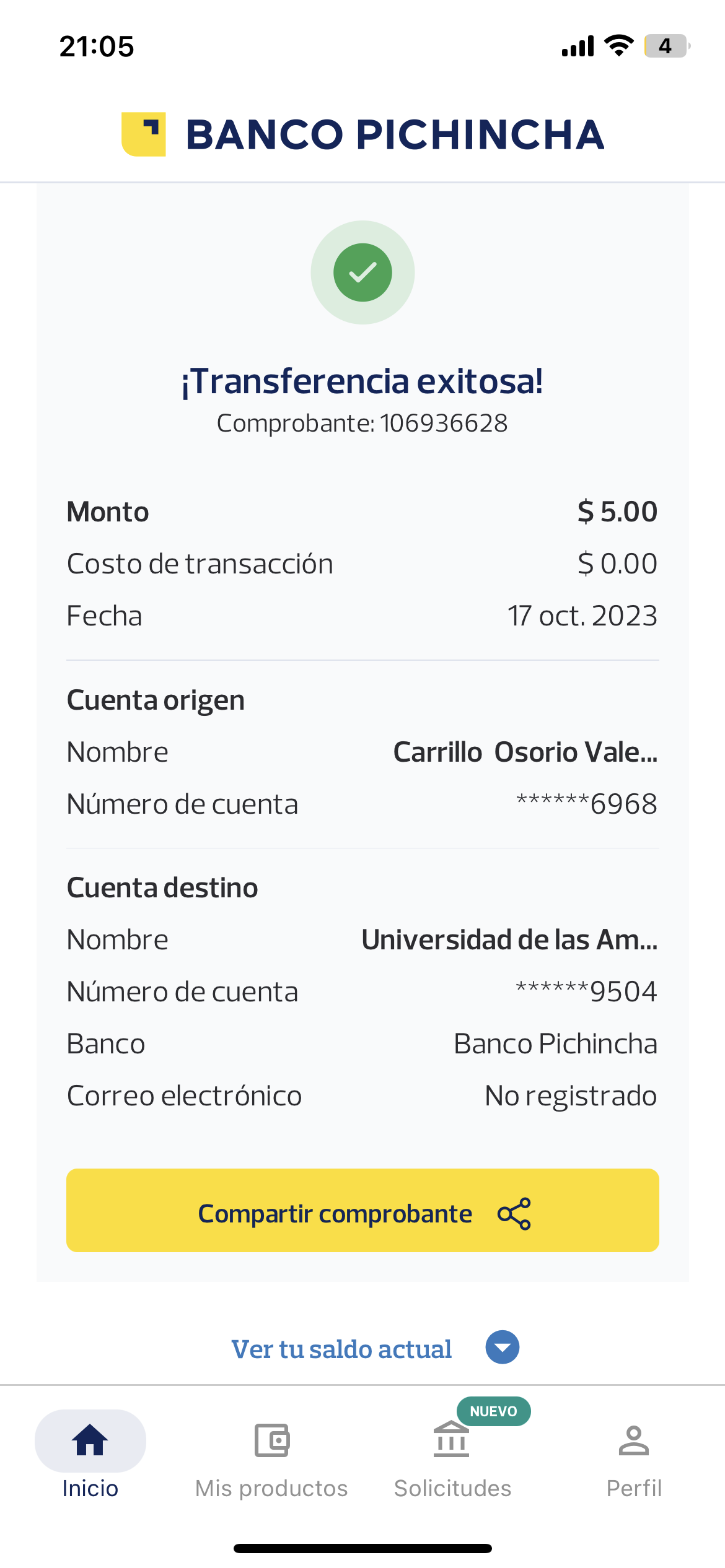Tap the Solicitudes bank building icon
This screenshot has height=1568, width=725.
click(451, 1440)
